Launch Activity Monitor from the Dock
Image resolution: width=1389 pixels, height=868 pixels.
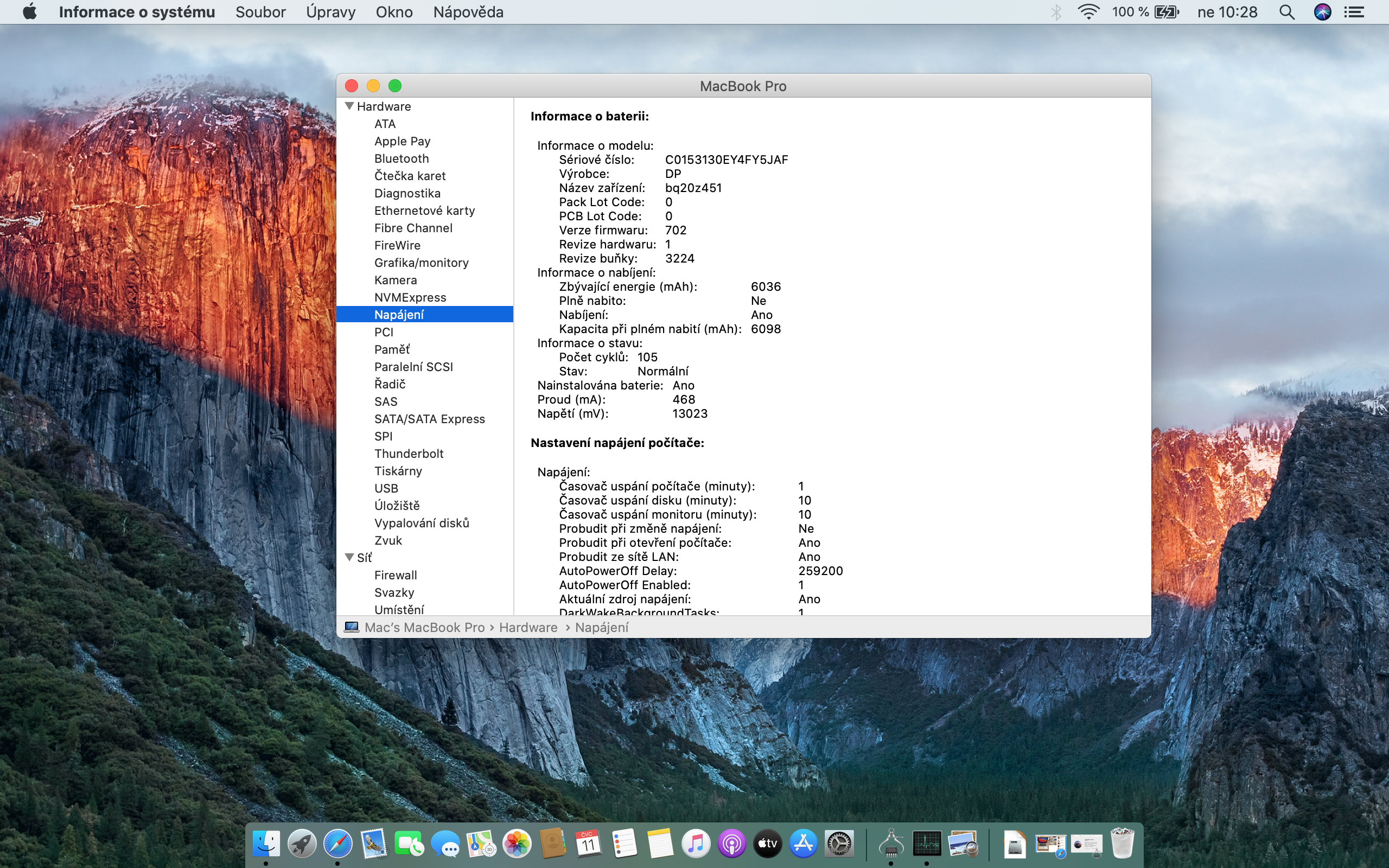[926, 843]
